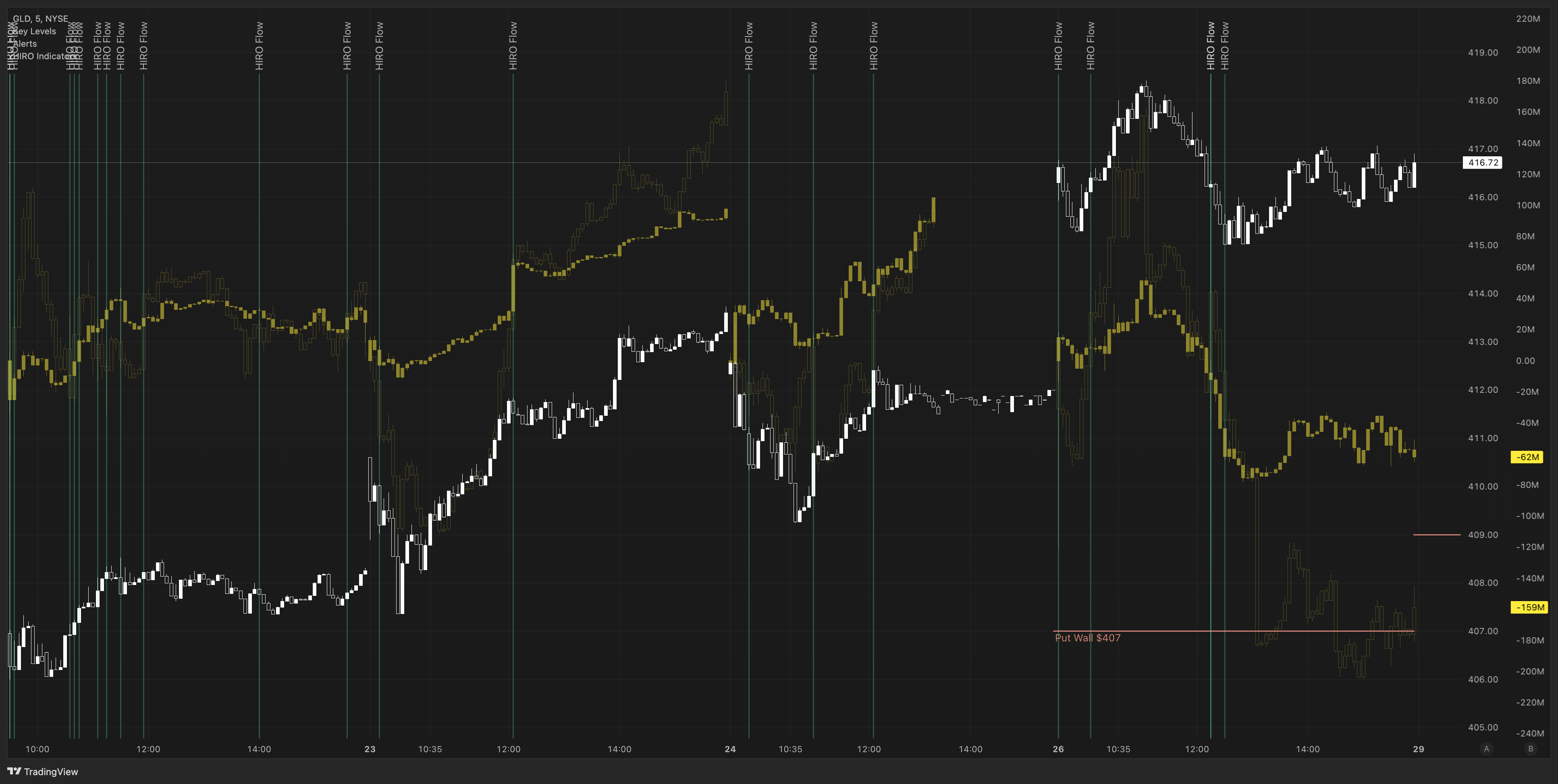1558x784 pixels.
Task: Click the 416.72 current price label
Action: pos(1482,163)
